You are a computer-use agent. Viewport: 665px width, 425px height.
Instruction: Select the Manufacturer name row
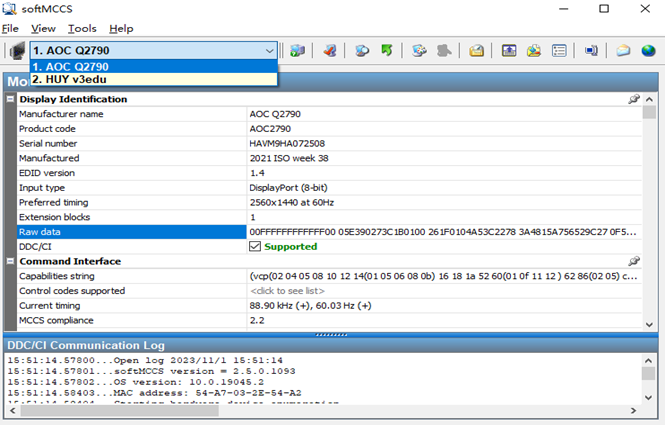tap(329, 114)
